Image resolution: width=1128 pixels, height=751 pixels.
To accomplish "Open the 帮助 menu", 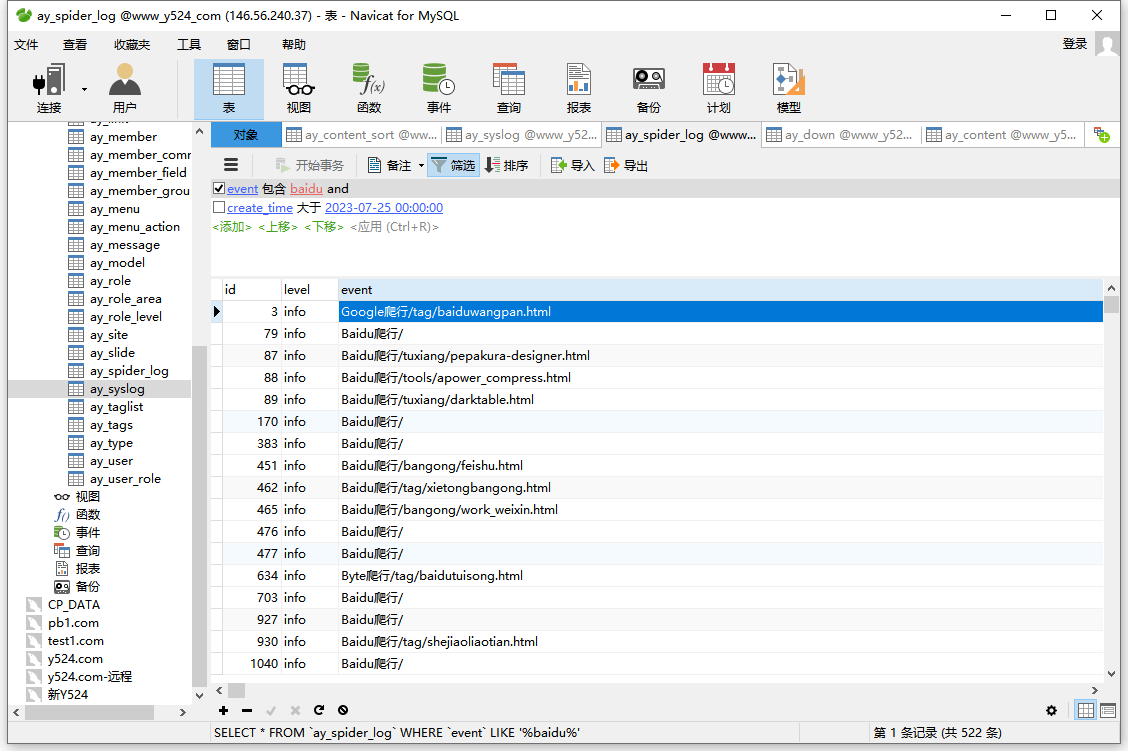I will coord(294,45).
